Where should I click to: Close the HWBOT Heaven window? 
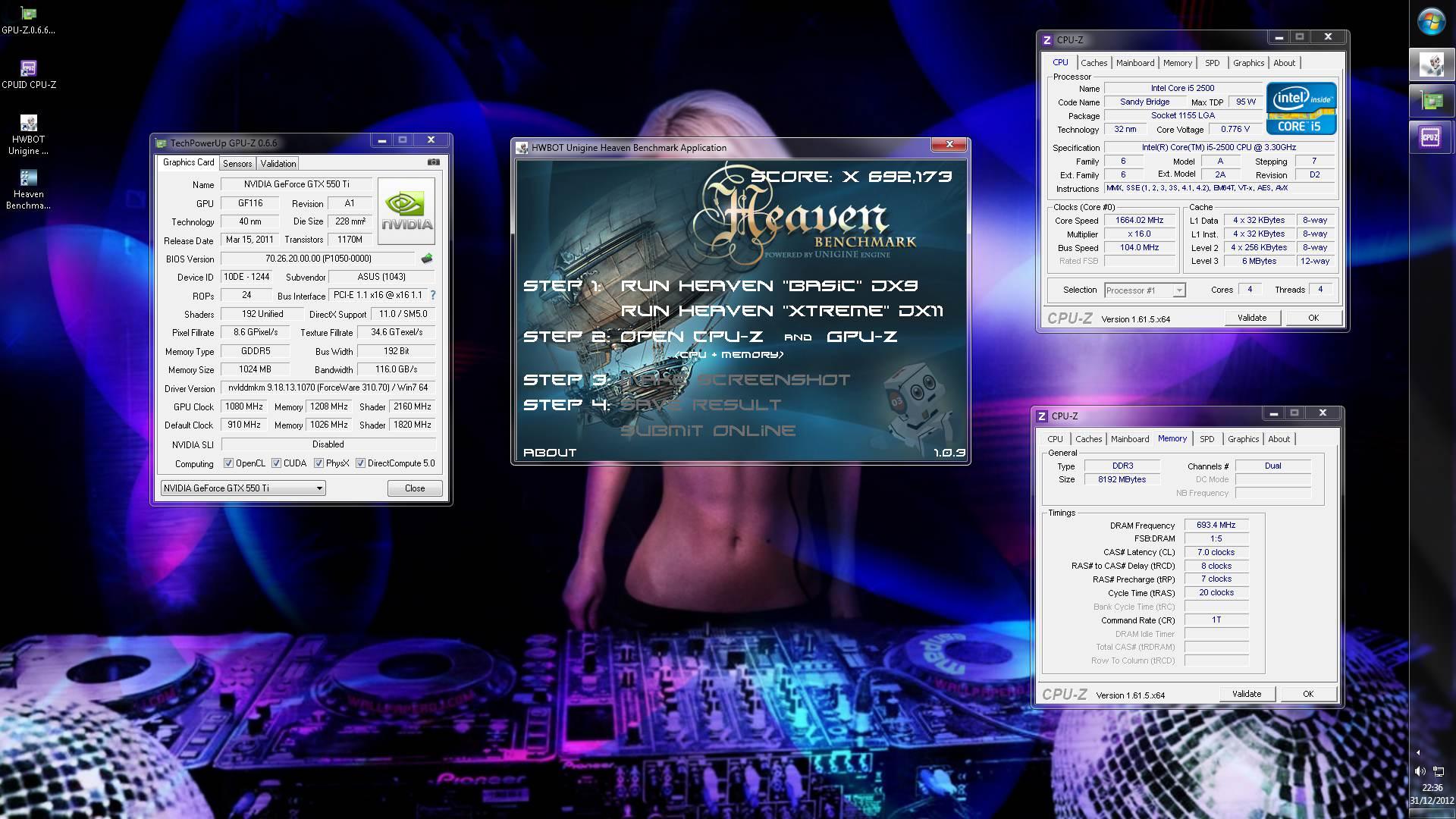click(x=949, y=144)
